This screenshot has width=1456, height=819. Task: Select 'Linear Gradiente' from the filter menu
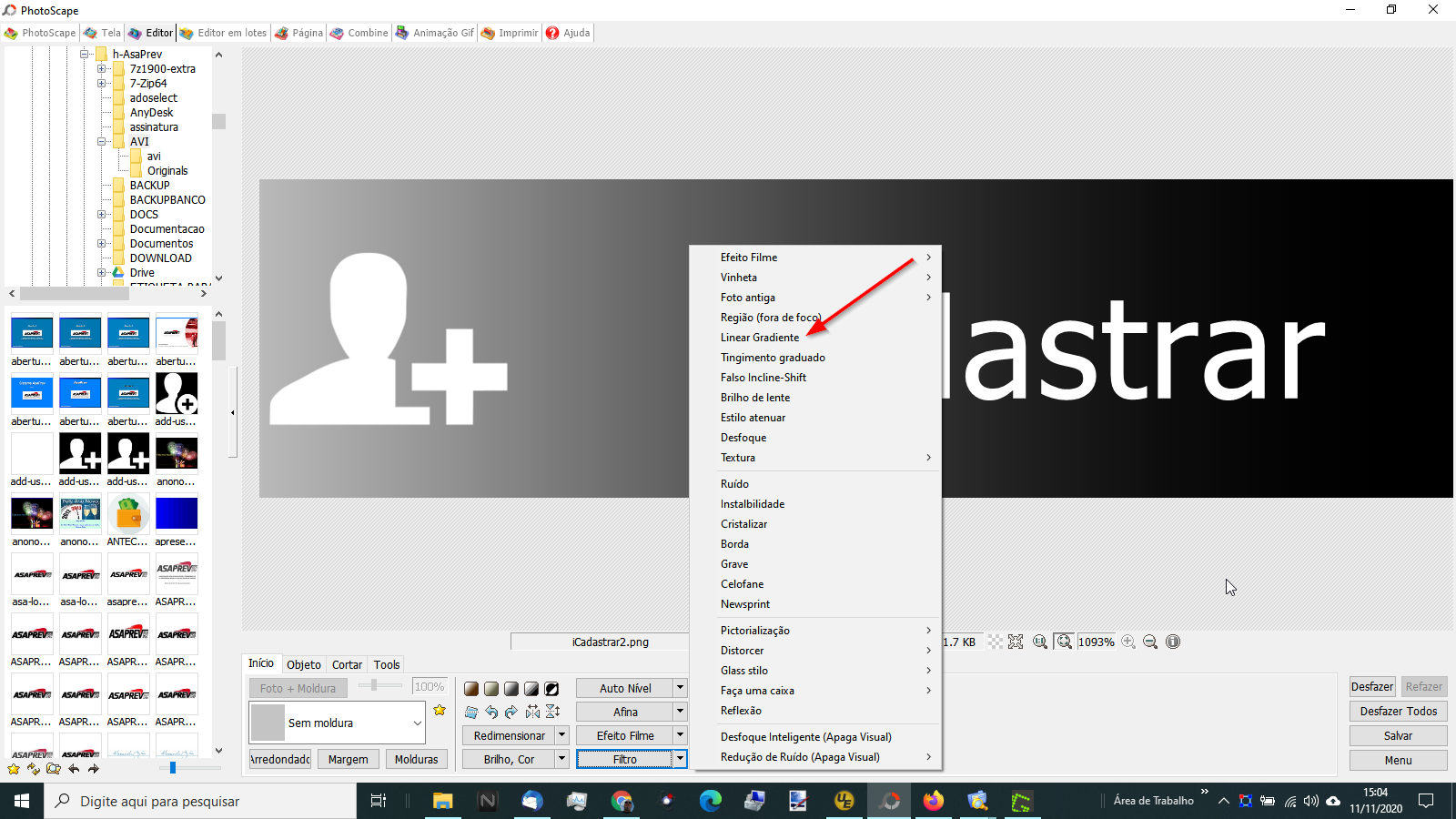(760, 338)
